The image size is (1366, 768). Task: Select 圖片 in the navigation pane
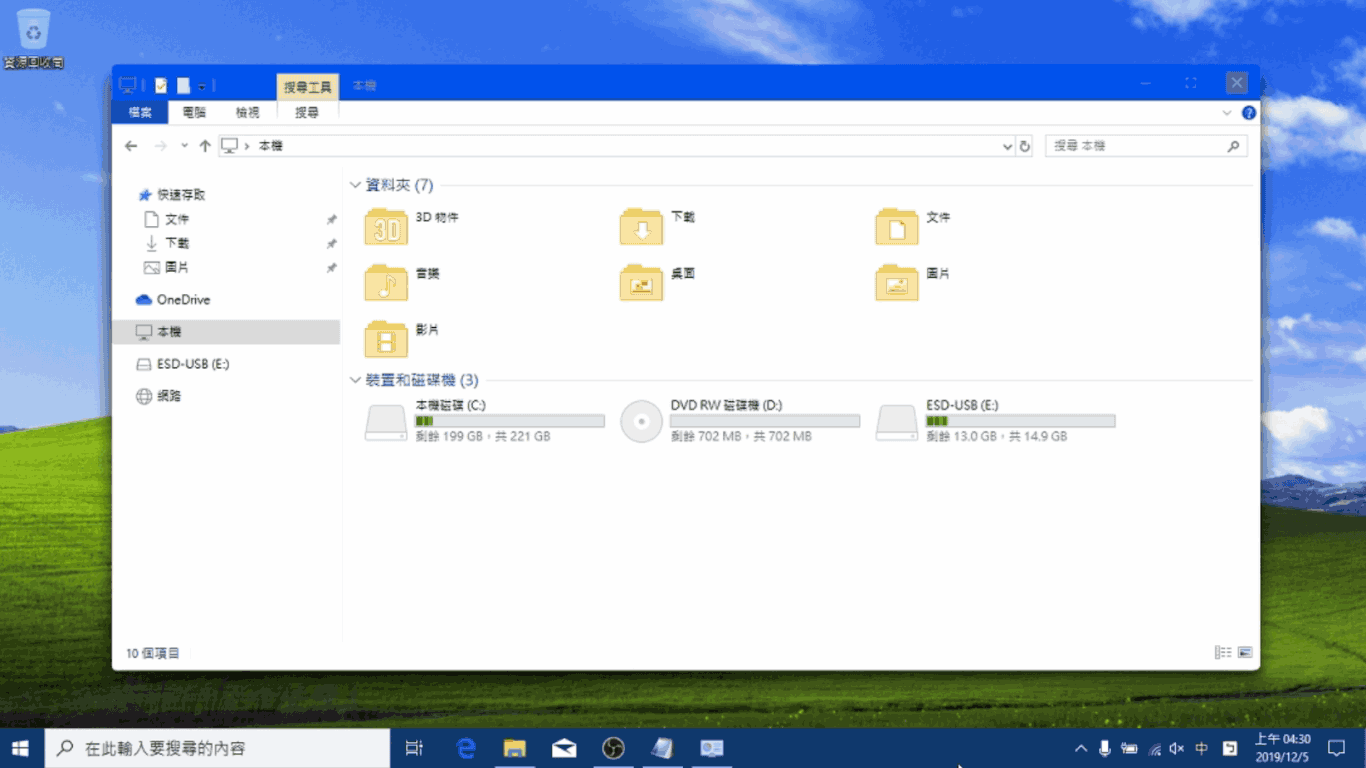[x=177, y=267]
